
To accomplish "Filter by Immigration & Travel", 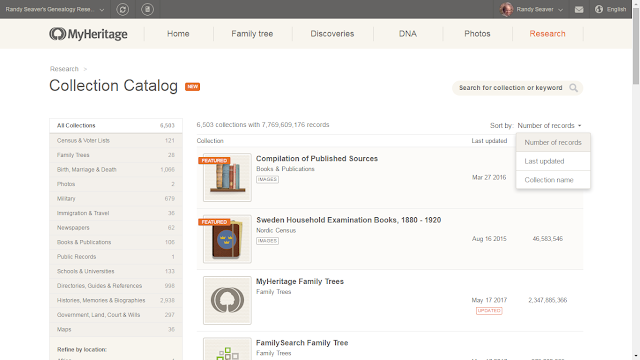I will point(116,213).
